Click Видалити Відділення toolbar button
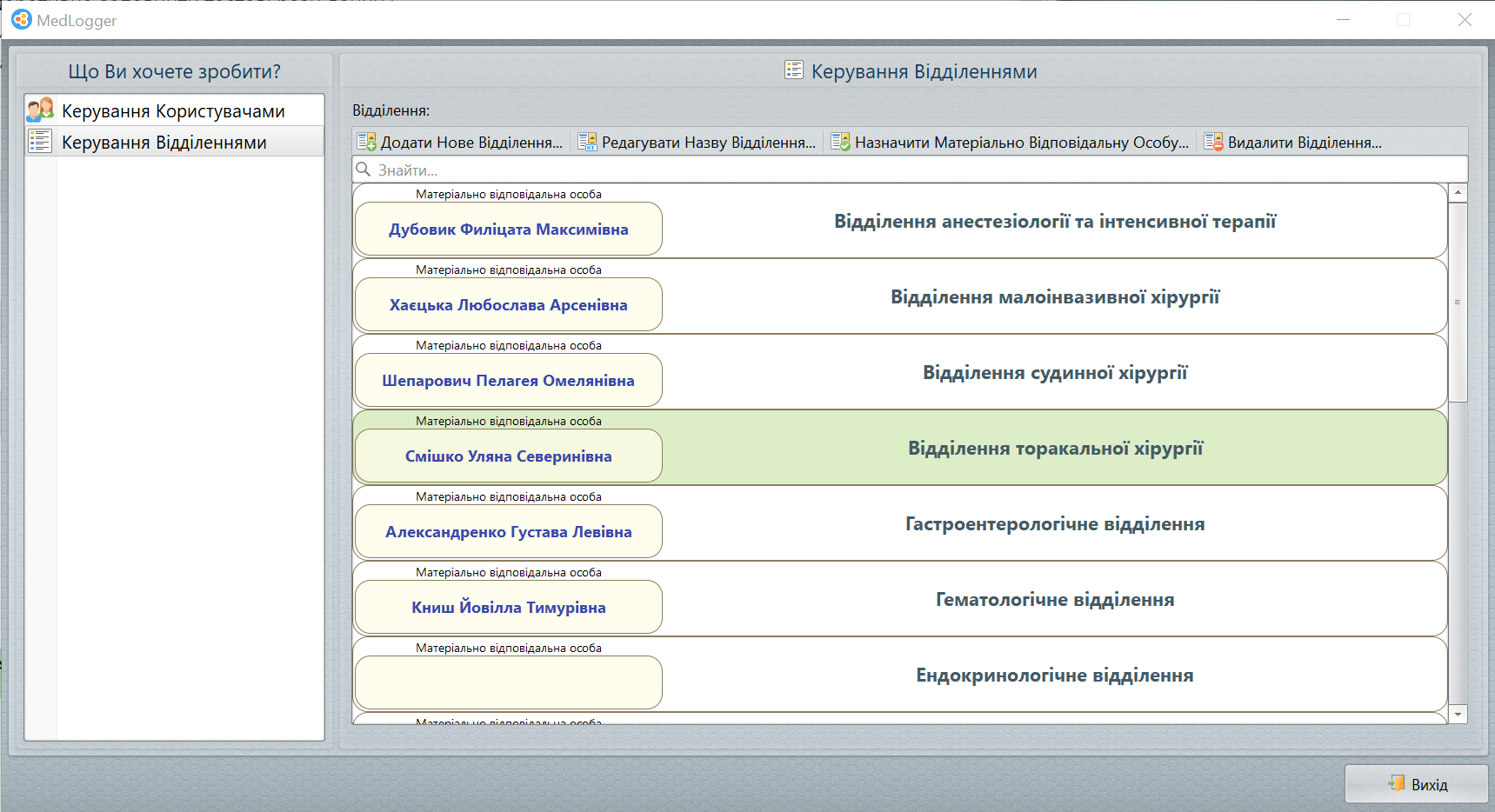Screen dimensions: 1495x812 coord(1294,142)
